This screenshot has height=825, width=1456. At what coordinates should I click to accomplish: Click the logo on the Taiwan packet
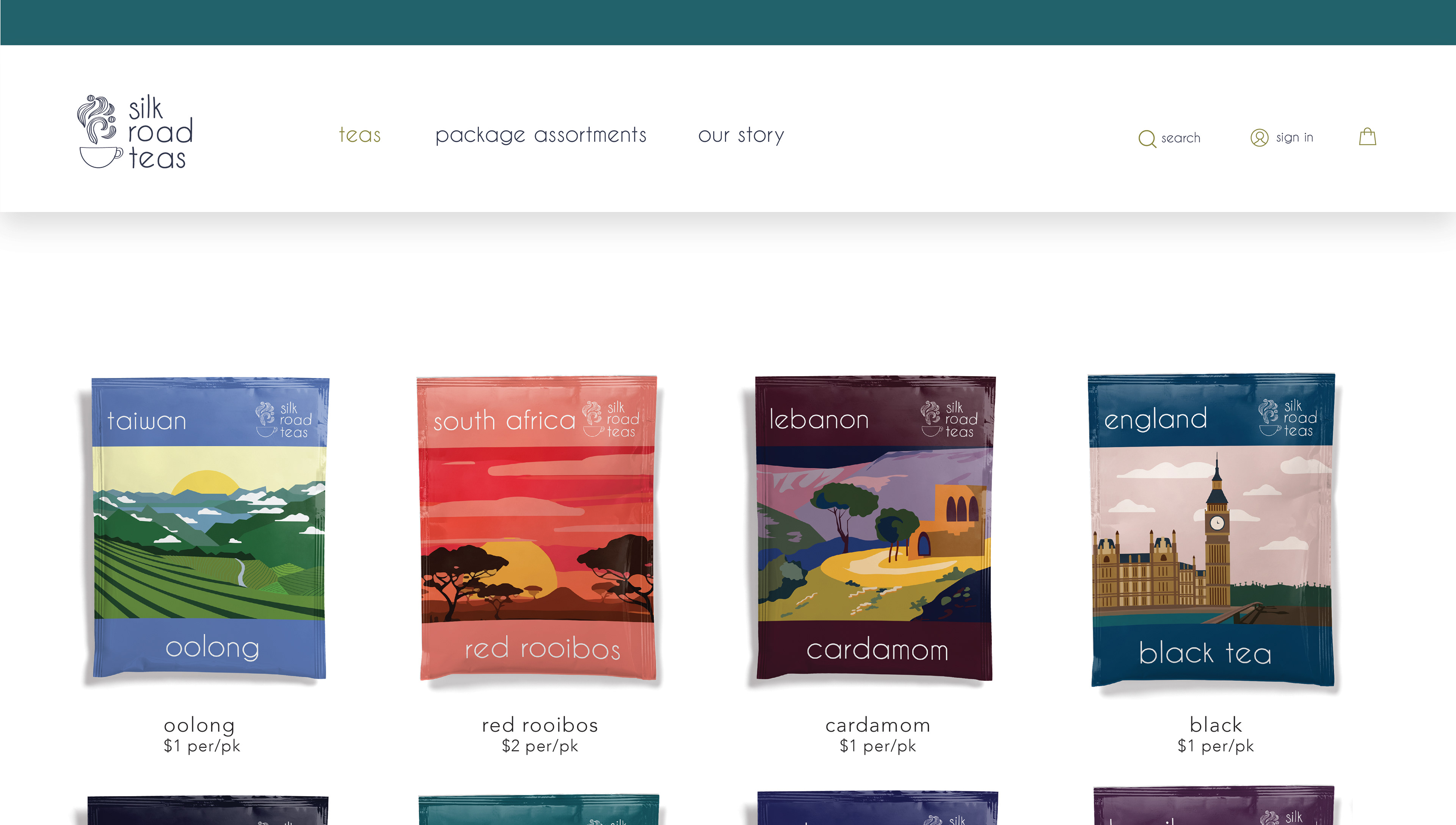[x=284, y=420]
